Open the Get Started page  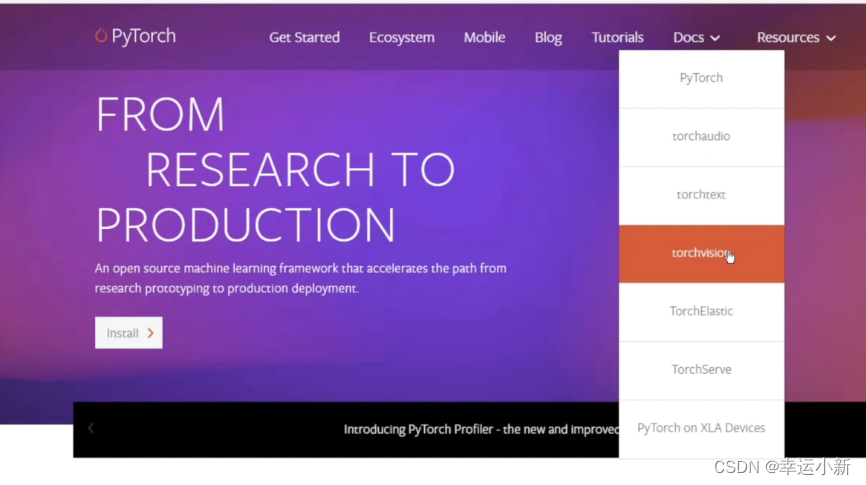click(304, 38)
